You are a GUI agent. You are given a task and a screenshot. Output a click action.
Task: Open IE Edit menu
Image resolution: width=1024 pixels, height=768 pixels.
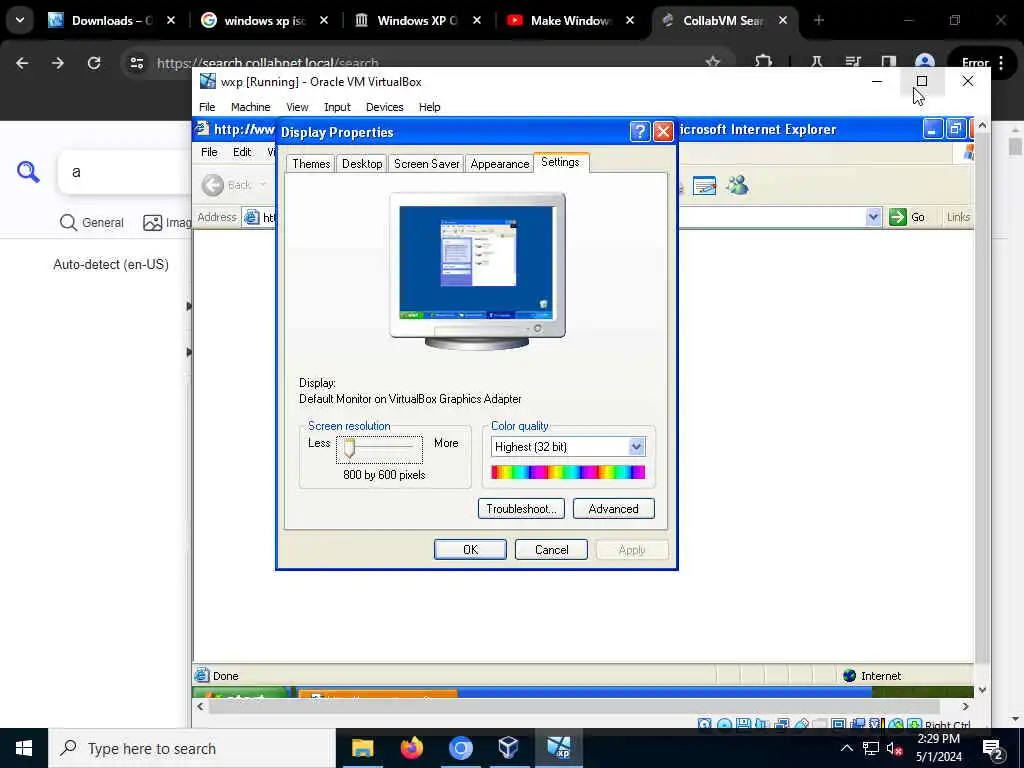[x=242, y=152]
